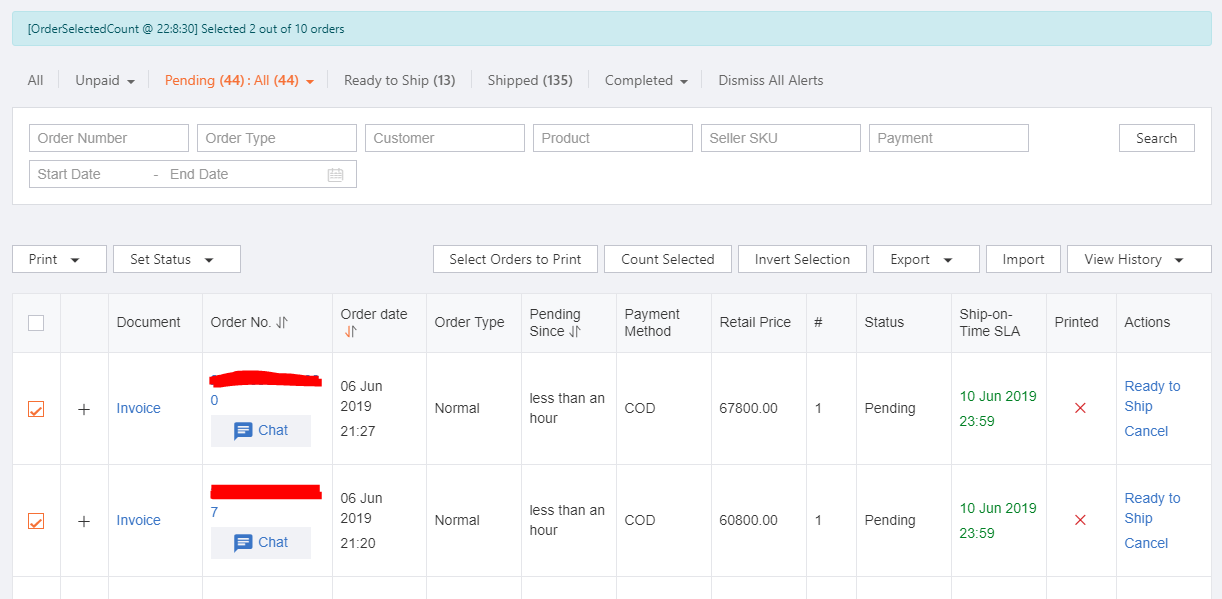Switch to the Ready to Ship tab
1222x599 pixels.
[399, 80]
